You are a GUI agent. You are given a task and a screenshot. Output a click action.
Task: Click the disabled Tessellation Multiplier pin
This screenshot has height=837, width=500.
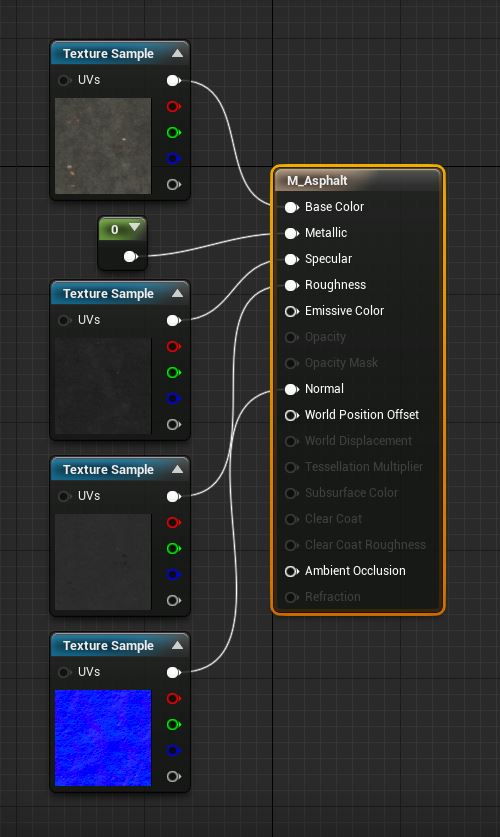pyautogui.click(x=291, y=467)
